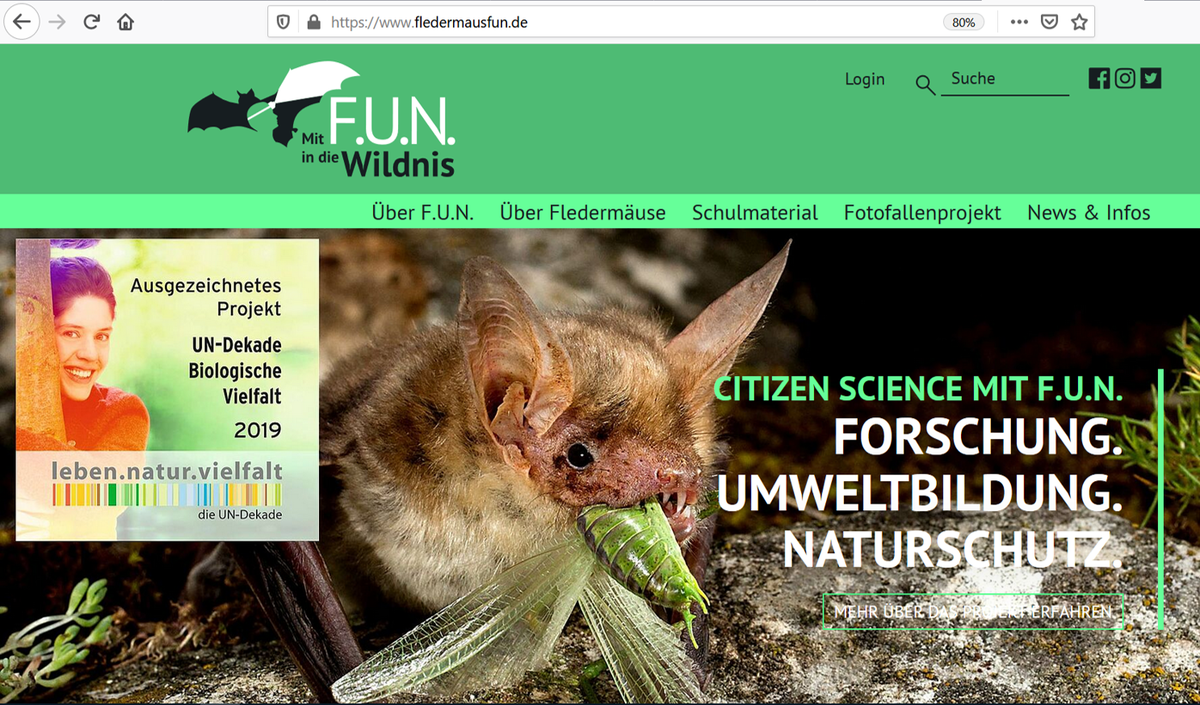The image size is (1200, 705).
Task: Click the Login link
Action: (864, 79)
